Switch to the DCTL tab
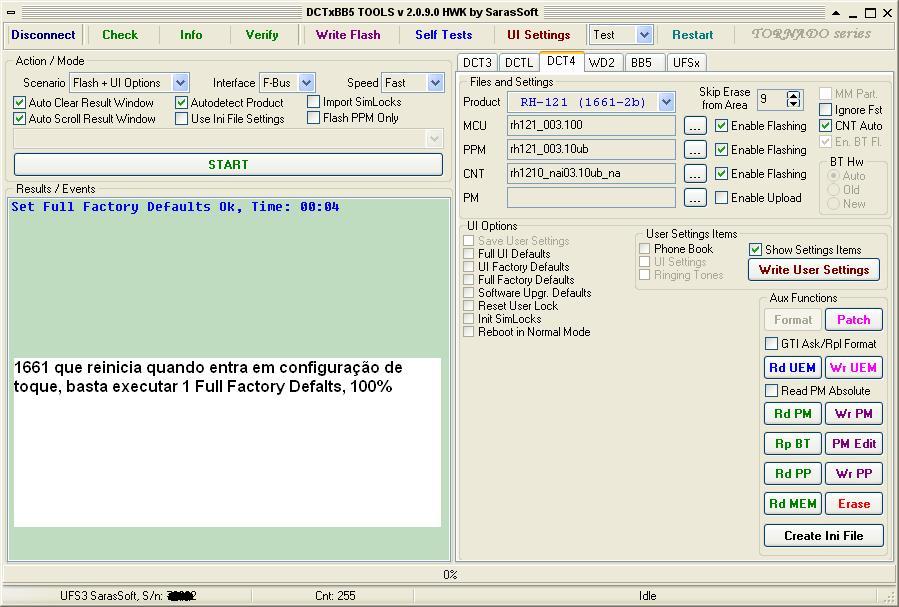Viewport: 899px width, 607px height. pos(519,62)
